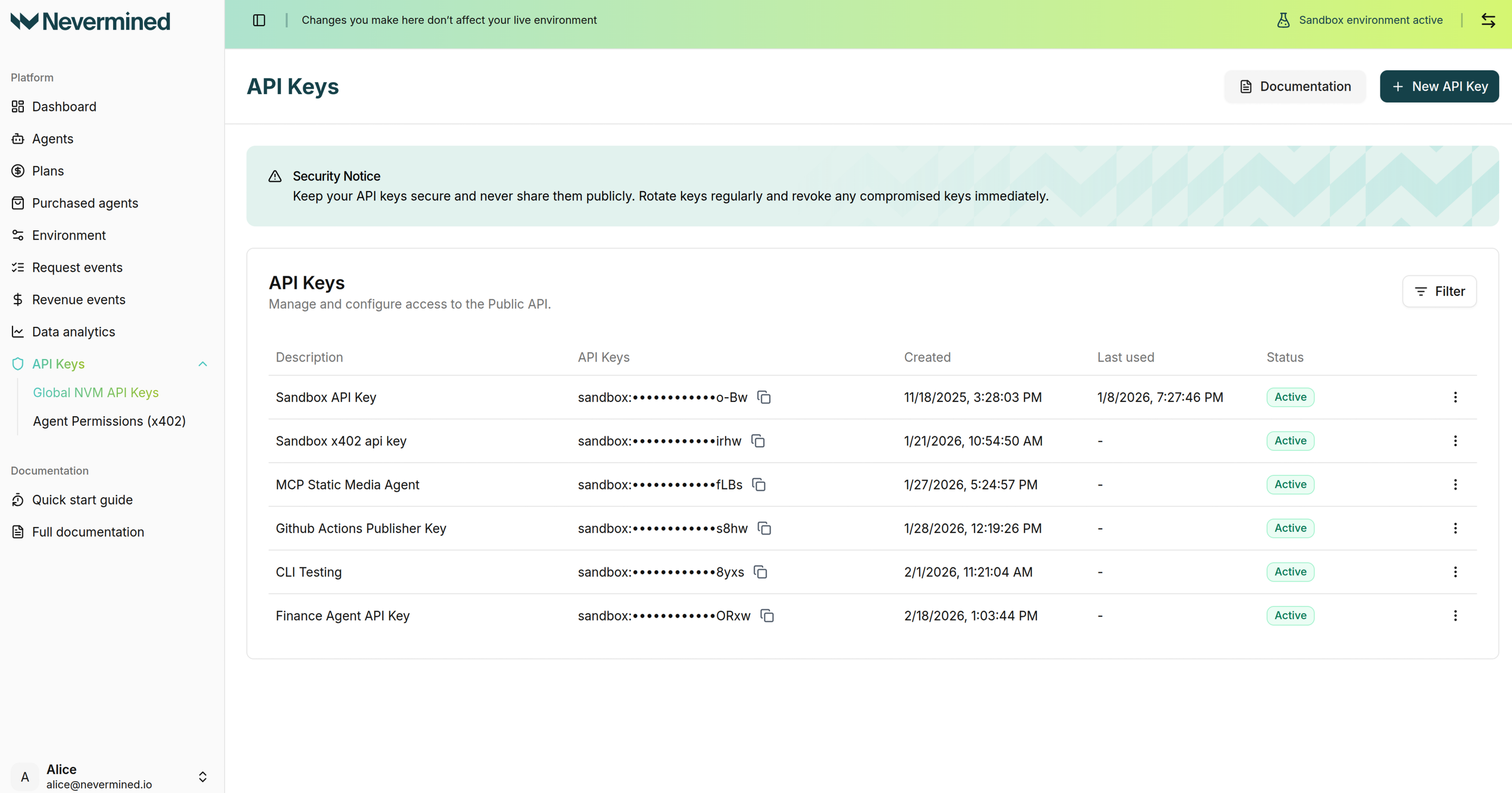Open Agent Permissions (x402) page
This screenshot has width=1512, height=793.
(109, 421)
